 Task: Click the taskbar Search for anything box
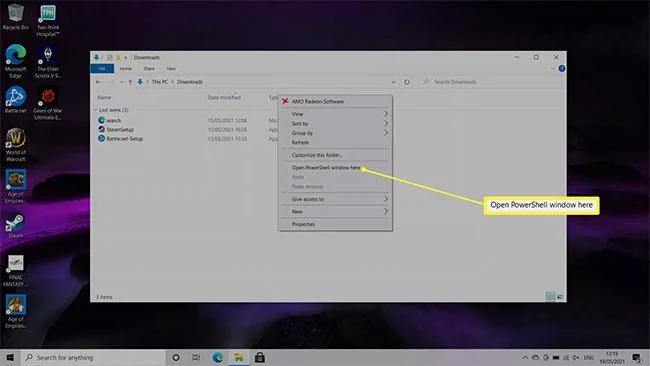click(93, 357)
